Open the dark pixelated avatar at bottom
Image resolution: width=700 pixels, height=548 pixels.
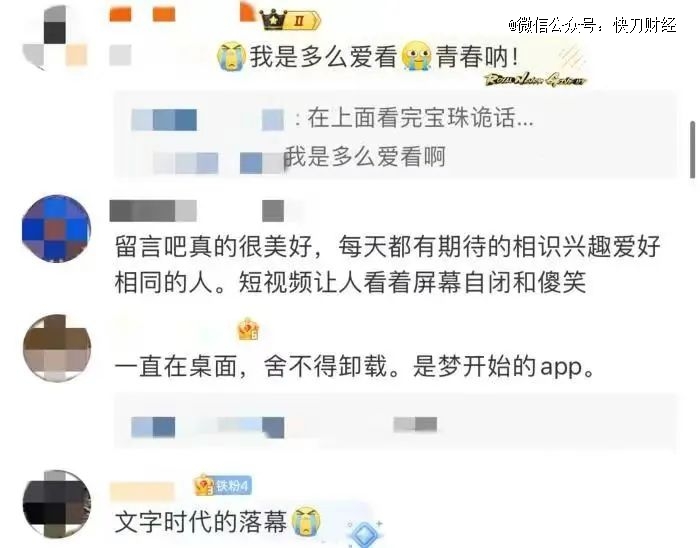[57, 503]
